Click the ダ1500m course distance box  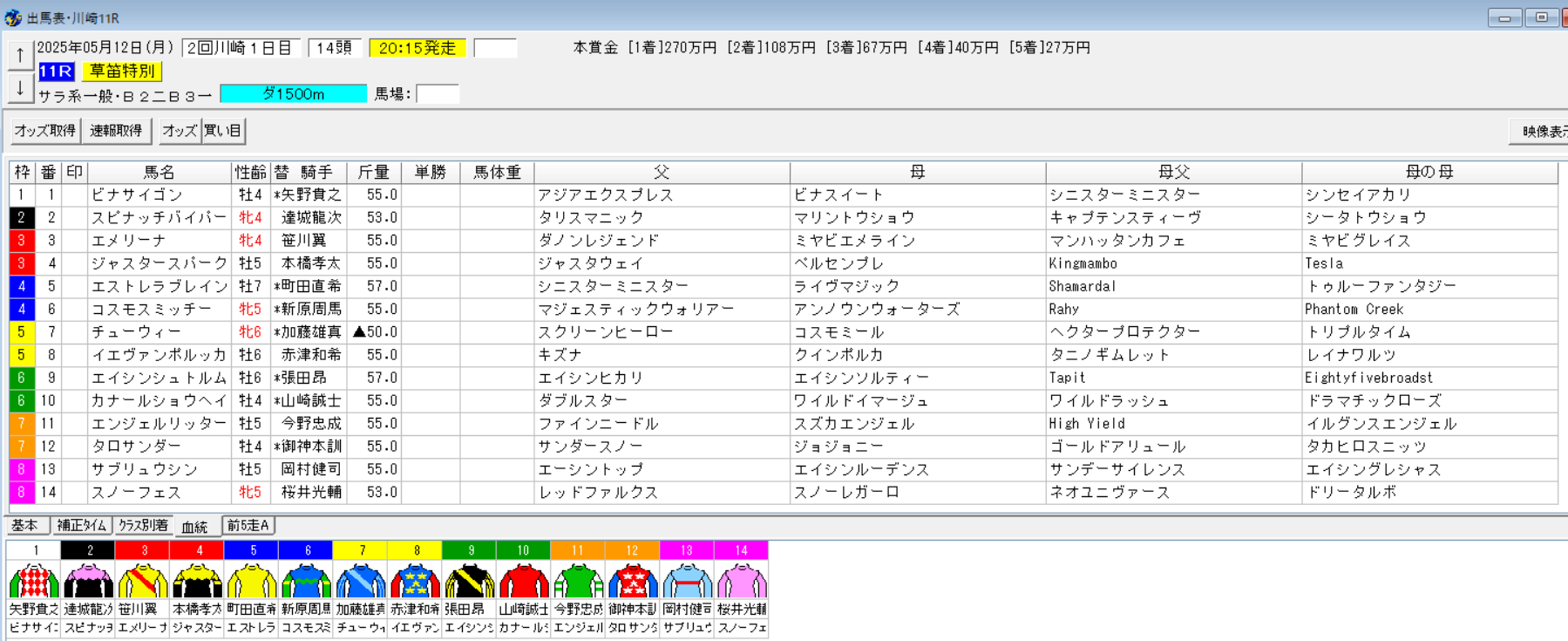point(294,93)
